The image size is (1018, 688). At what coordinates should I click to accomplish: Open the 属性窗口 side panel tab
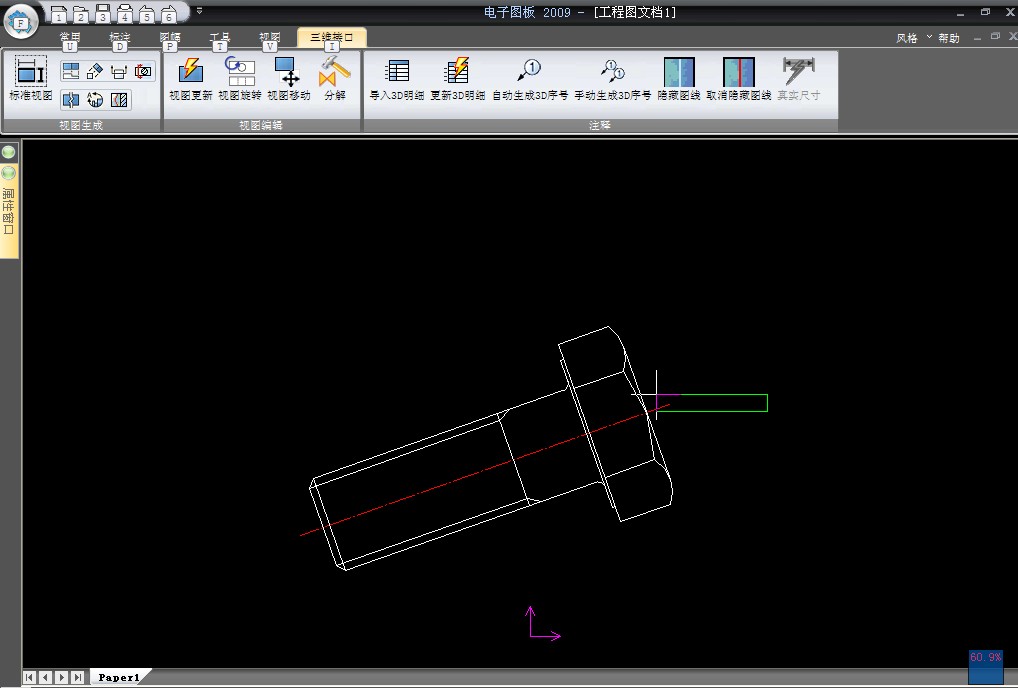coord(8,212)
